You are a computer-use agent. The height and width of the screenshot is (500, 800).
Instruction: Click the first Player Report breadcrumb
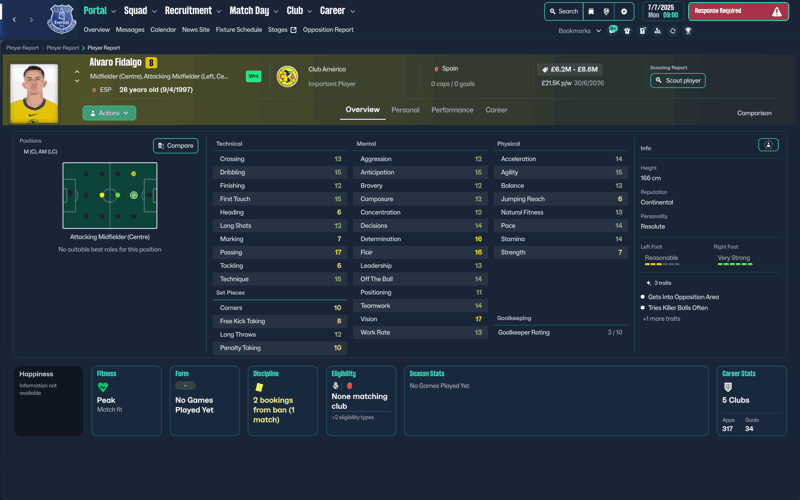point(22,48)
